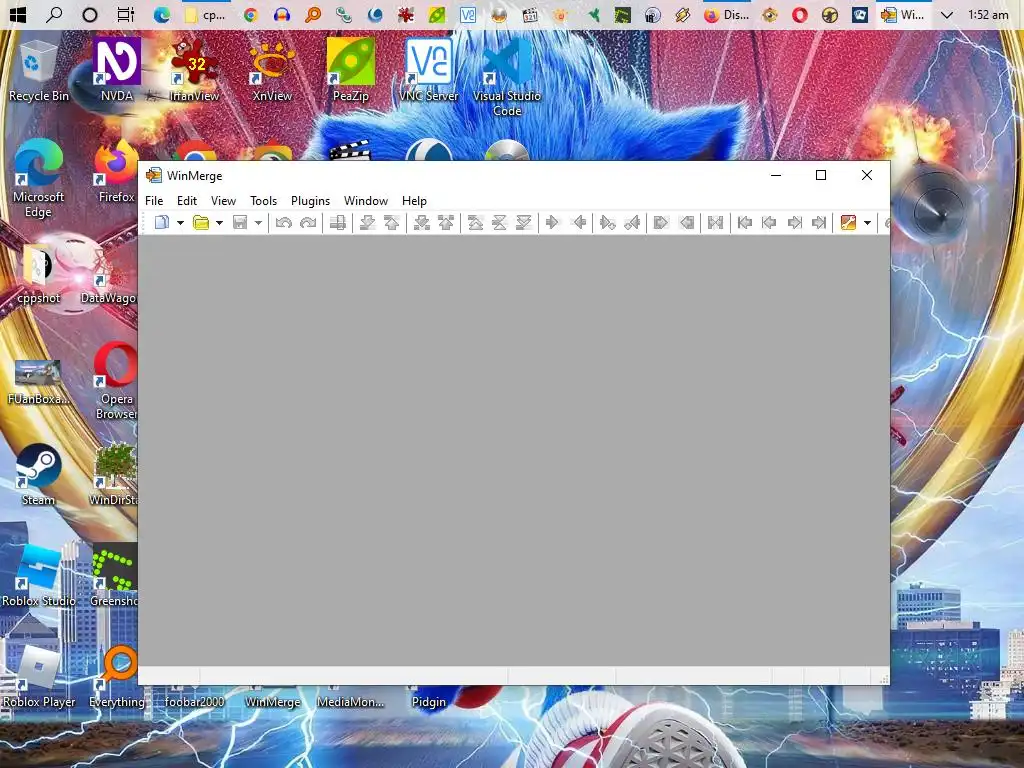Select the FUanBoxa desktop image file
Viewport: 1024px width, 768px height.
coord(38,381)
